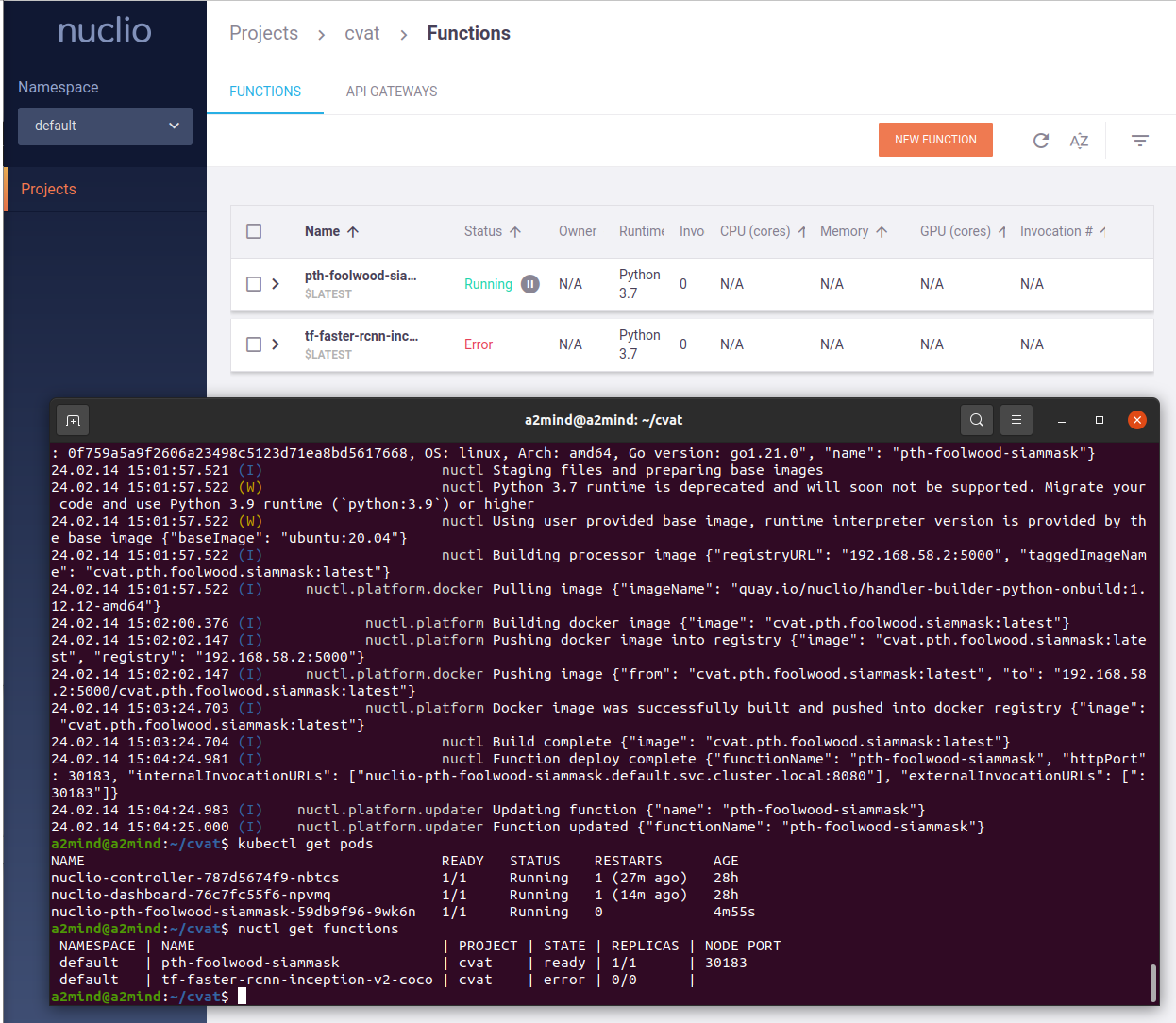Sort by Memory column arrow

click(x=882, y=231)
